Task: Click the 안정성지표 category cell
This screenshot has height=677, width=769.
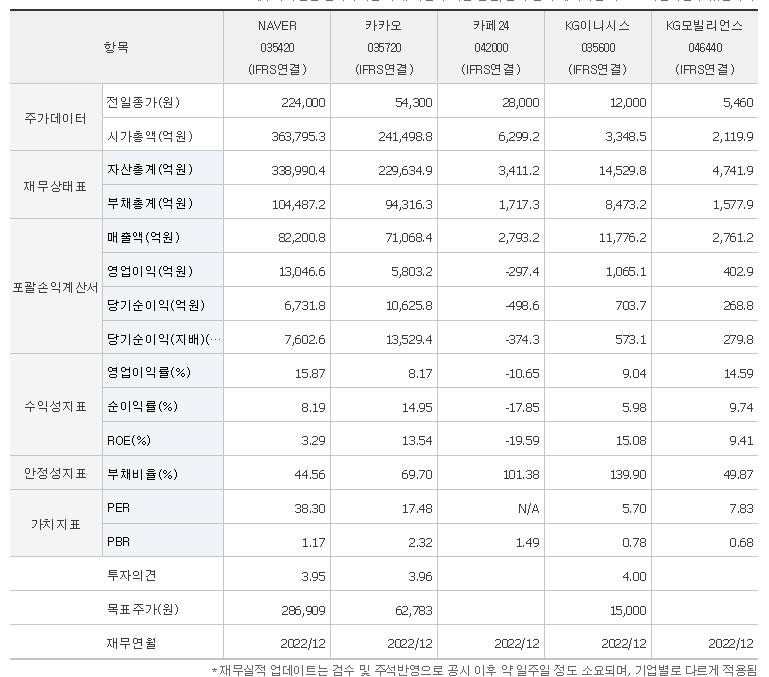Action: point(55,473)
